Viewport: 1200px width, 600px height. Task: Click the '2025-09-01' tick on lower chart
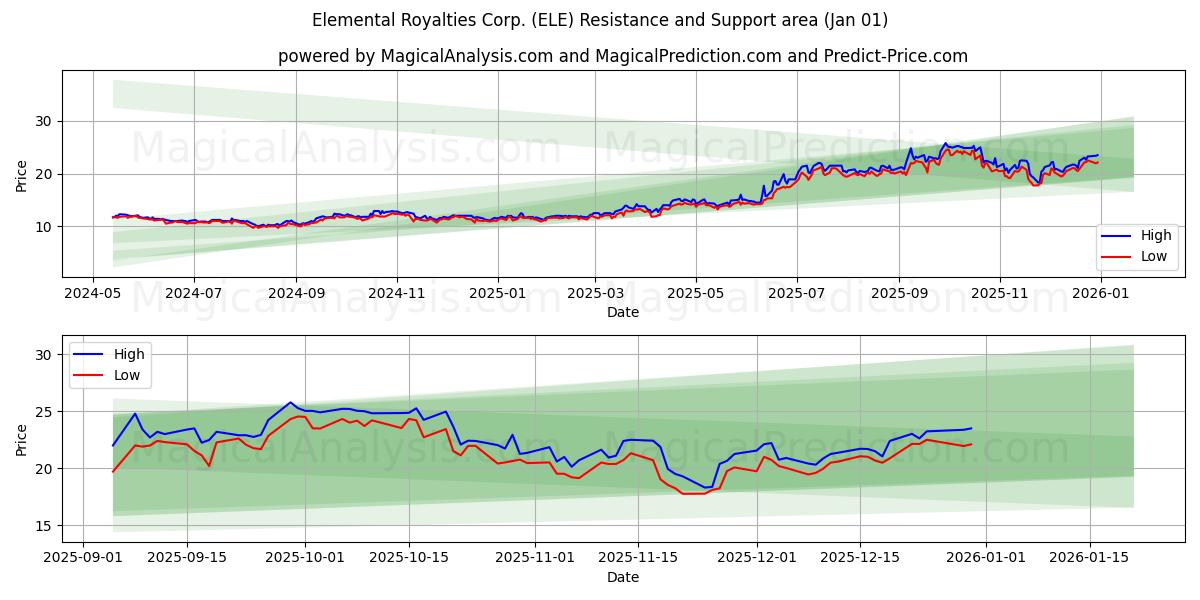coord(84,559)
